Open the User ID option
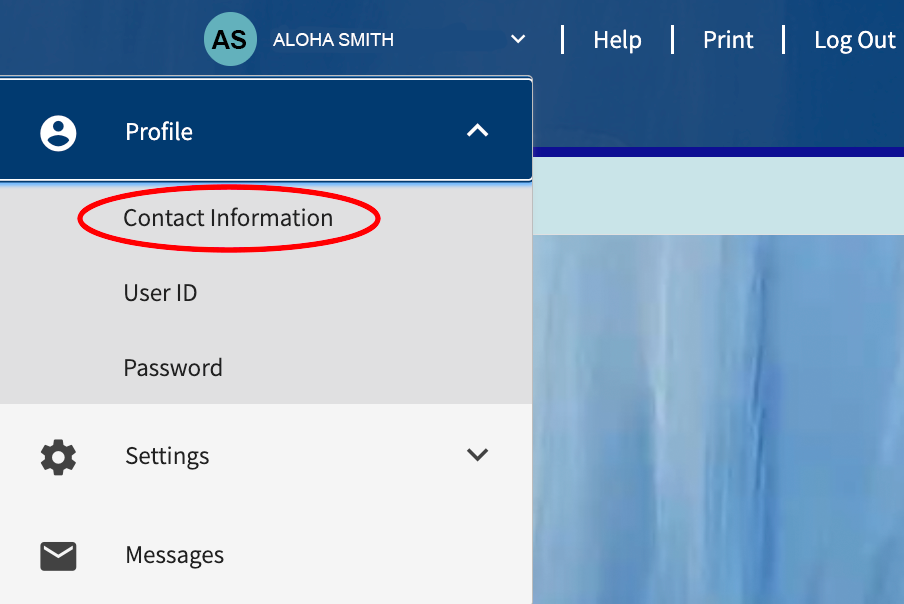The height and width of the screenshot is (604, 904). pyautogui.click(x=160, y=293)
